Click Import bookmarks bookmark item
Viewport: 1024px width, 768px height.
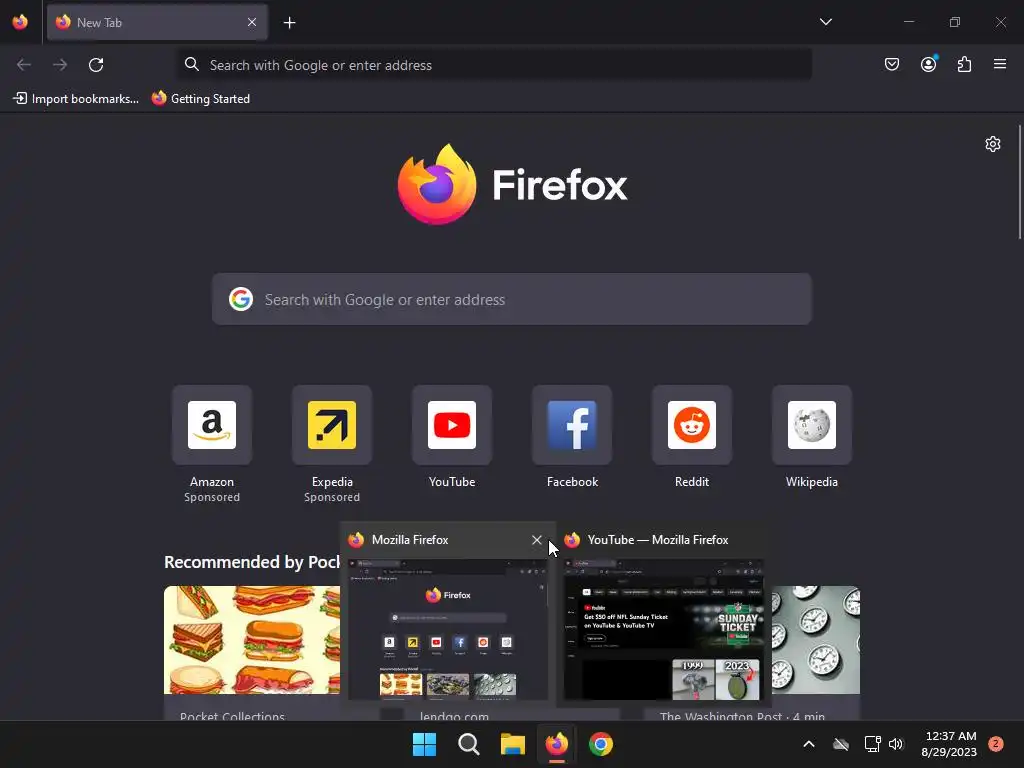(76, 99)
